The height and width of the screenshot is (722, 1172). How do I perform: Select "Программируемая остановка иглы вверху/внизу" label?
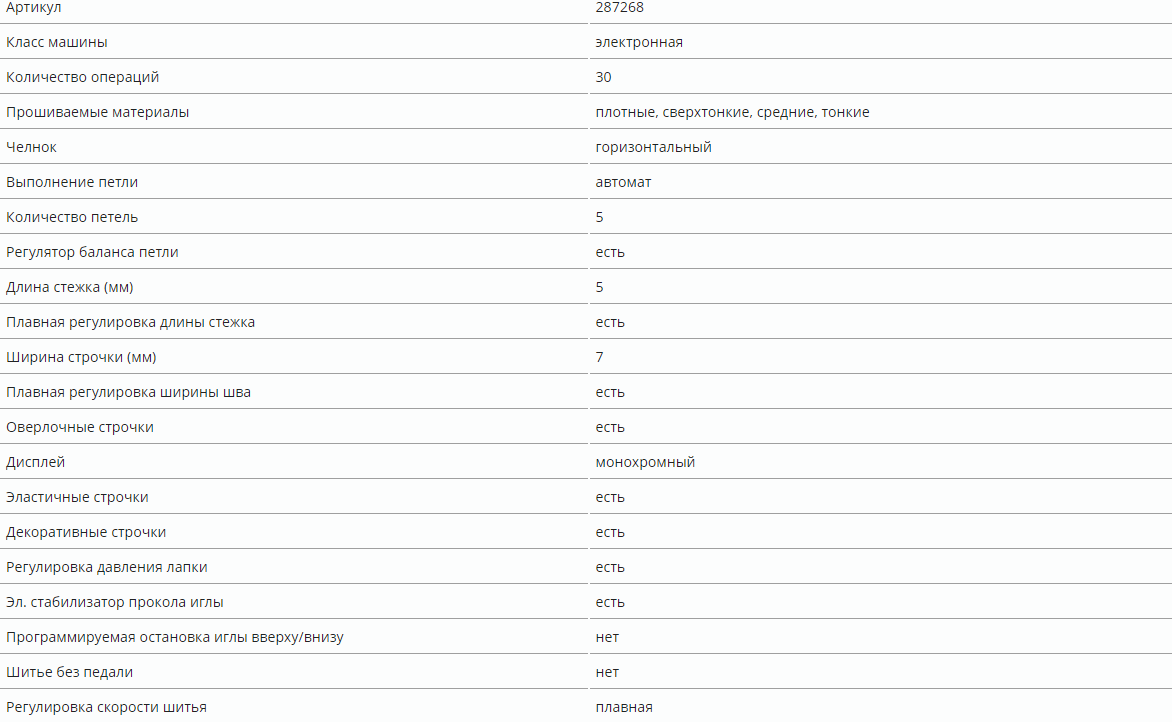[x=175, y=638]
